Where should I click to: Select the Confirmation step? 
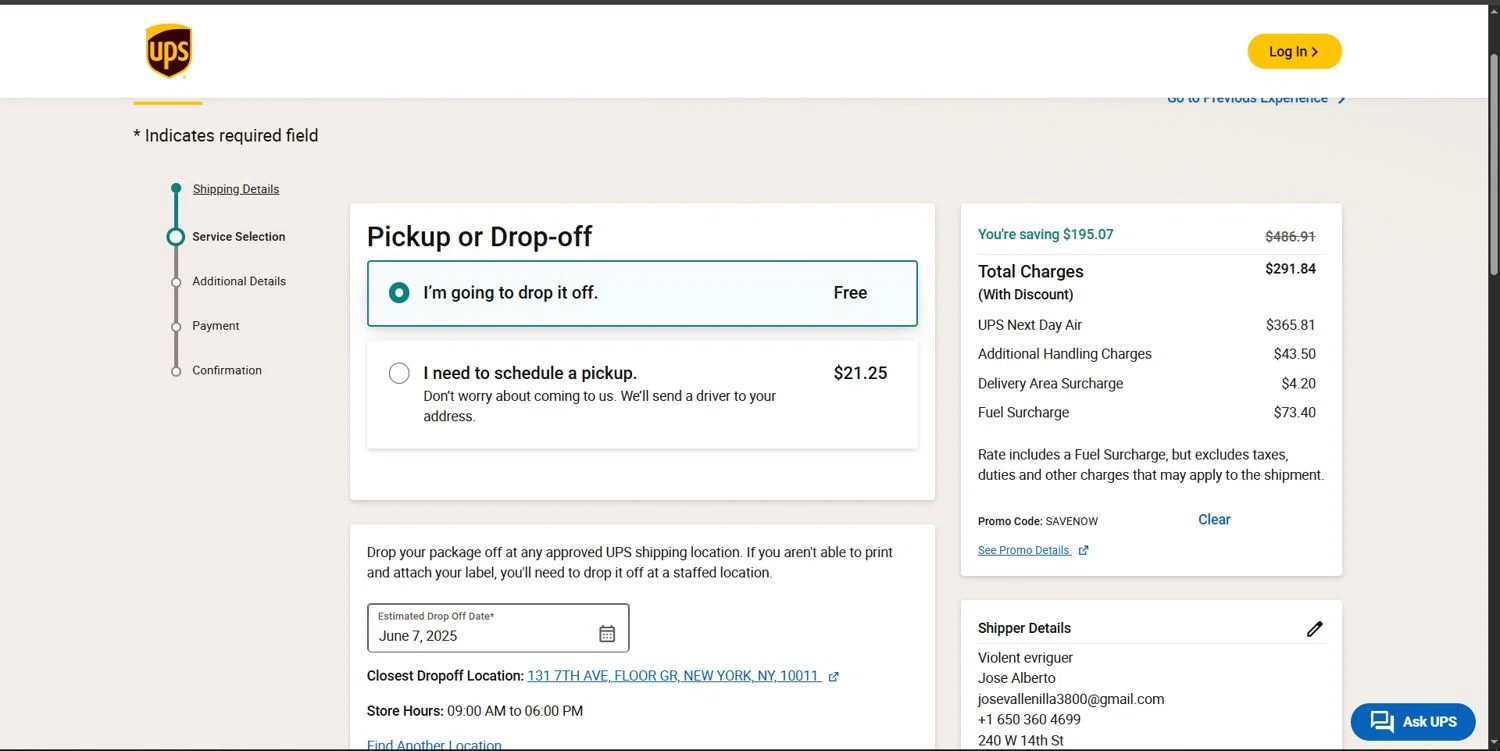click(x=227, y=370)
